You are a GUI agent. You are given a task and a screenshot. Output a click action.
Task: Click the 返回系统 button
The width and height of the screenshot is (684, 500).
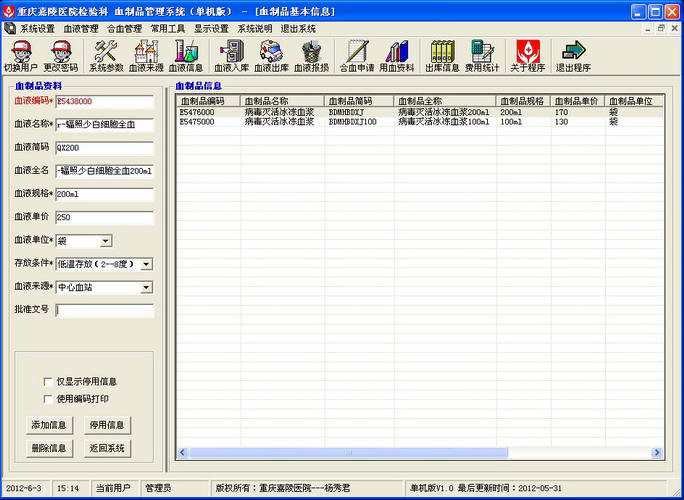(x=107, y=448)
